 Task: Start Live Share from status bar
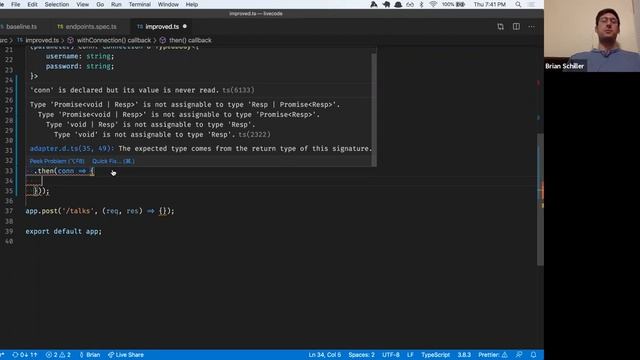[126, 355]
